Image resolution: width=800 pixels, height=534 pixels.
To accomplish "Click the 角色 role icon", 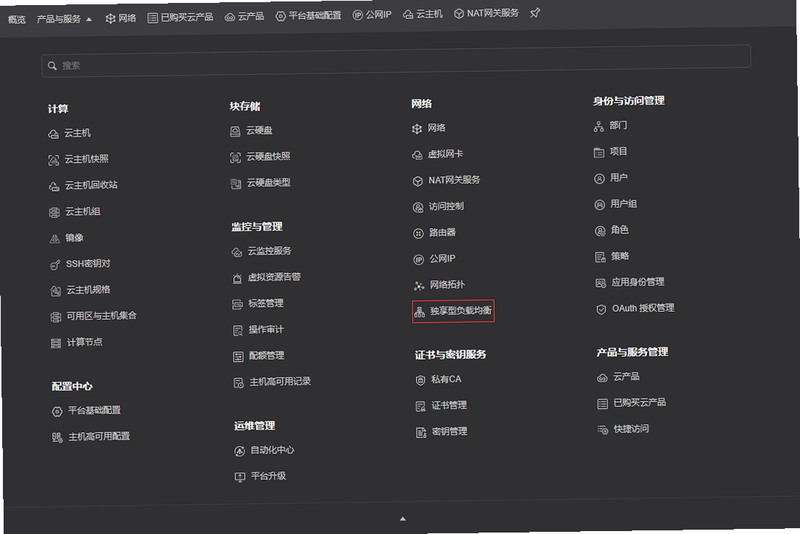I will pyautogui.click(x=600, y=231).
